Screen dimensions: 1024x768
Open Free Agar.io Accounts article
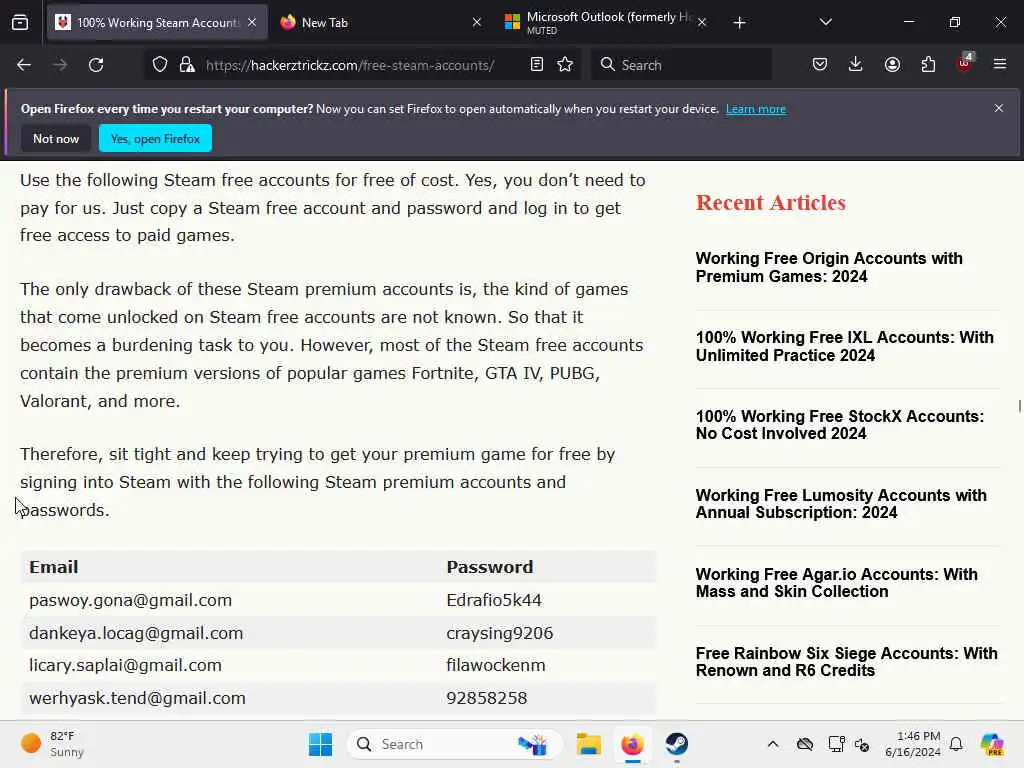pyautogui.click(x=837, y=583)
